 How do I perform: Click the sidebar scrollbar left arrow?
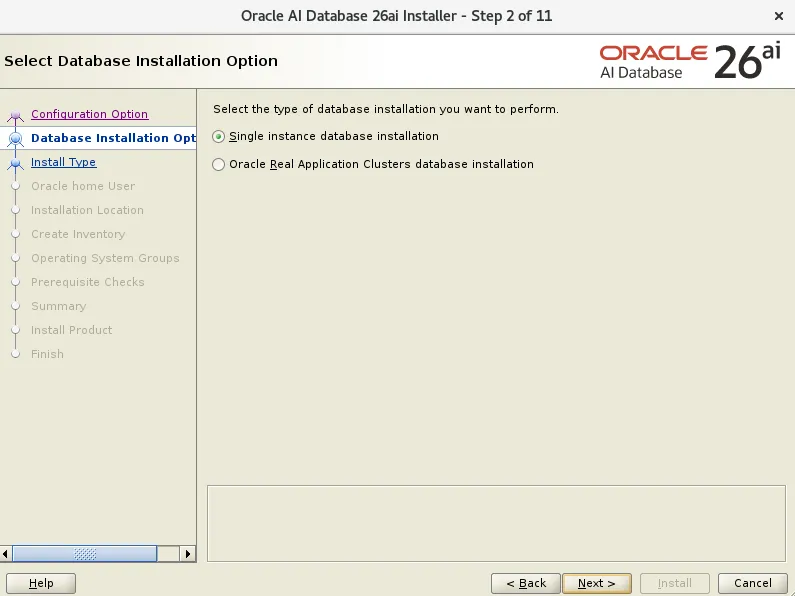[6, 554]
